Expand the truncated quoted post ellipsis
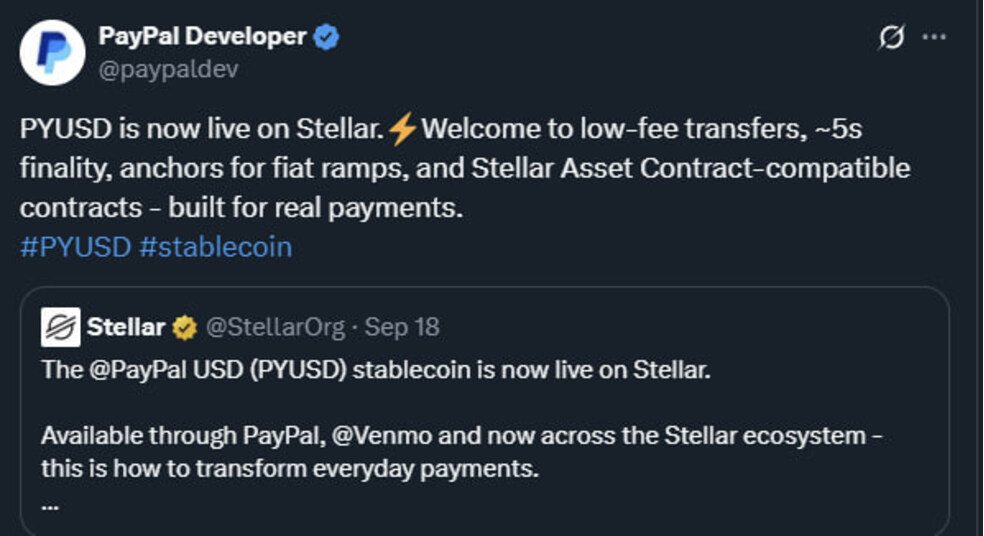Screen dimensions: 984x536 pos(51,504)
